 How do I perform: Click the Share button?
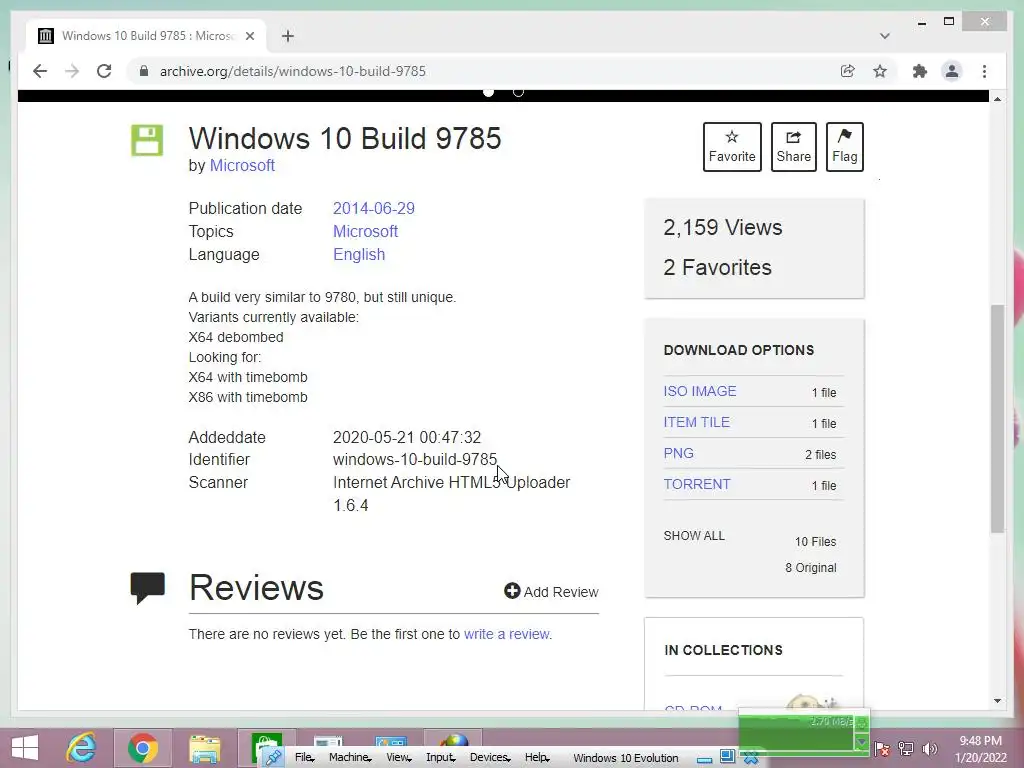793,147
